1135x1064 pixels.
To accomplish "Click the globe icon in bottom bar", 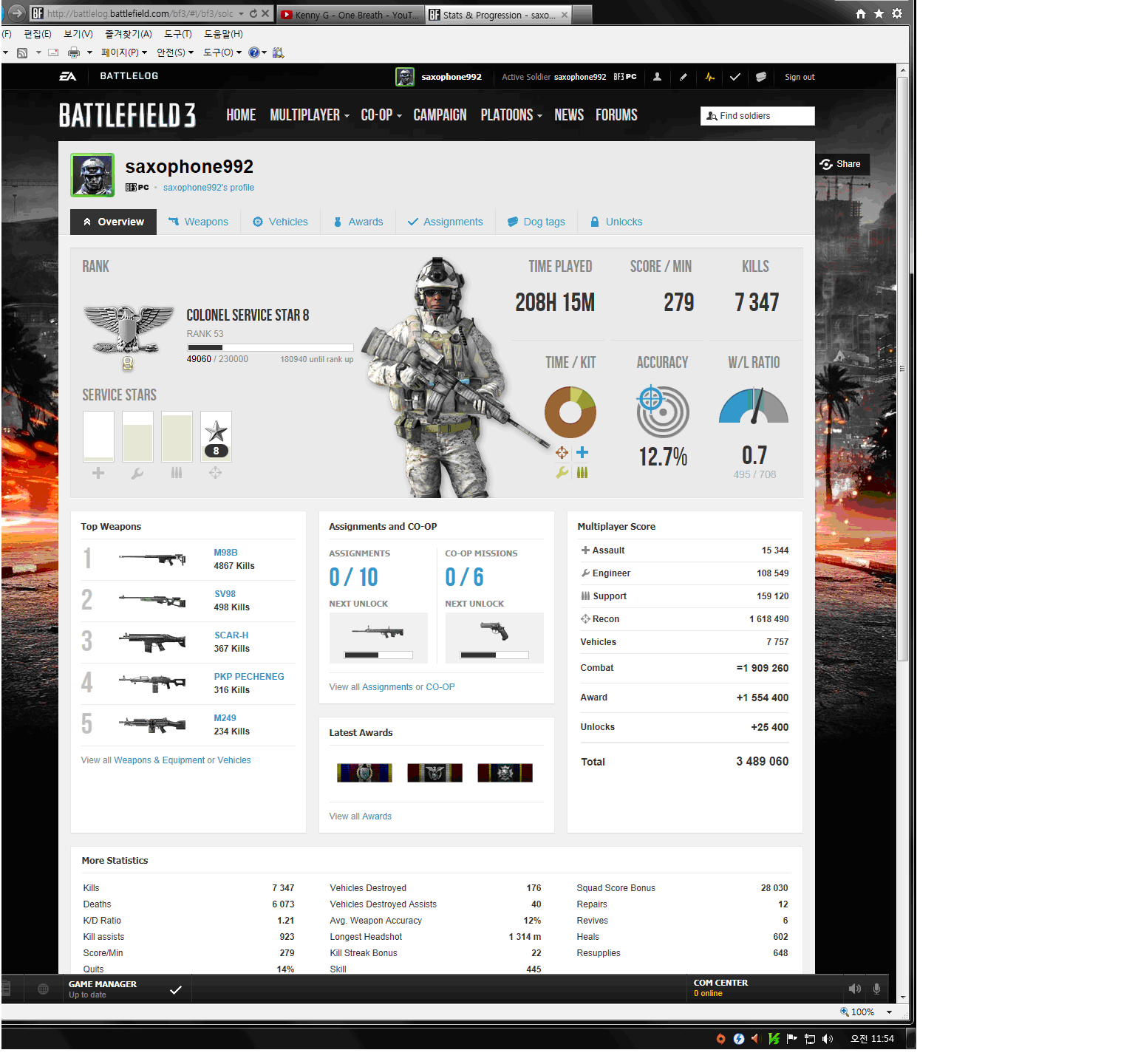I will 43,989.
